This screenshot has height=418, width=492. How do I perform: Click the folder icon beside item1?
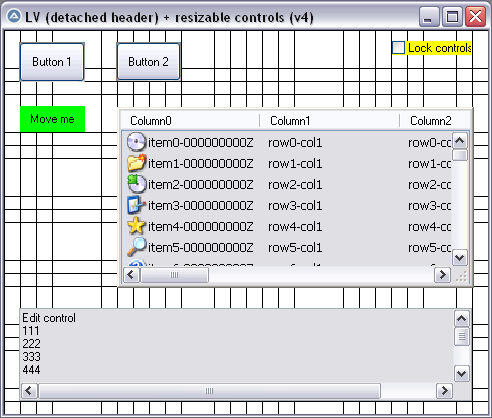[136, 163]
